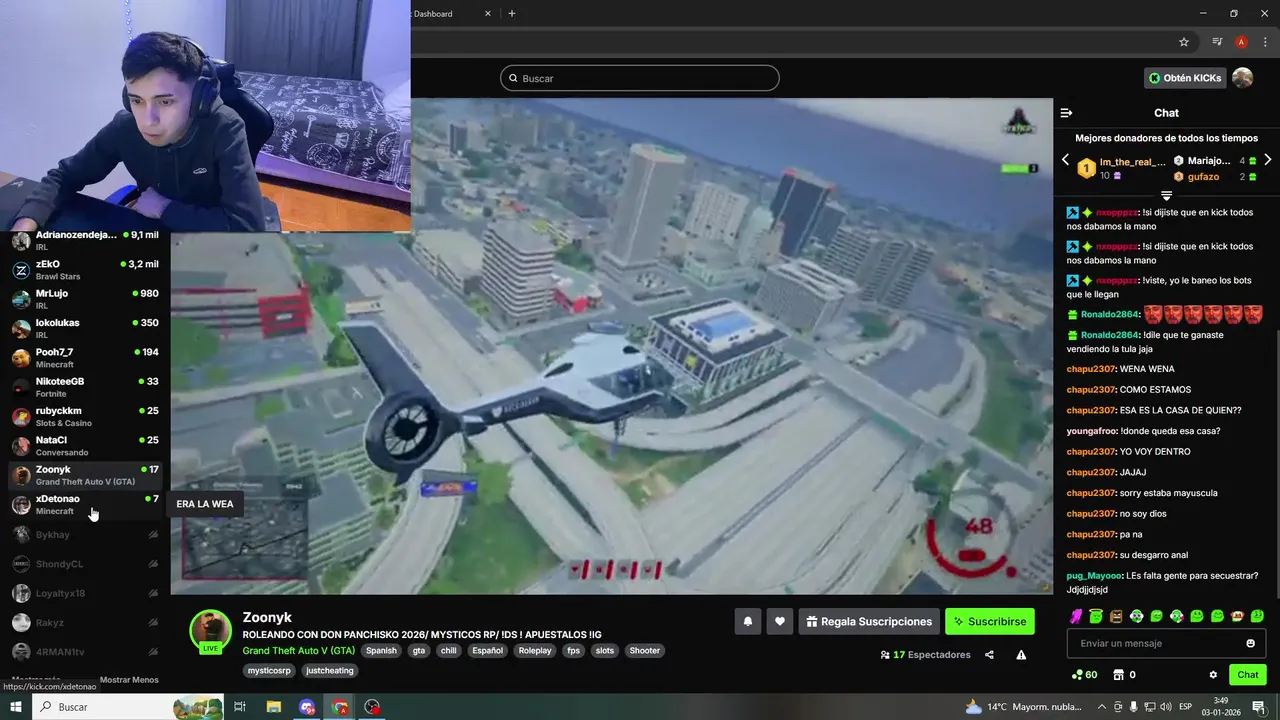Click the Suscribirse button
1280x720 pixels.
990,622
